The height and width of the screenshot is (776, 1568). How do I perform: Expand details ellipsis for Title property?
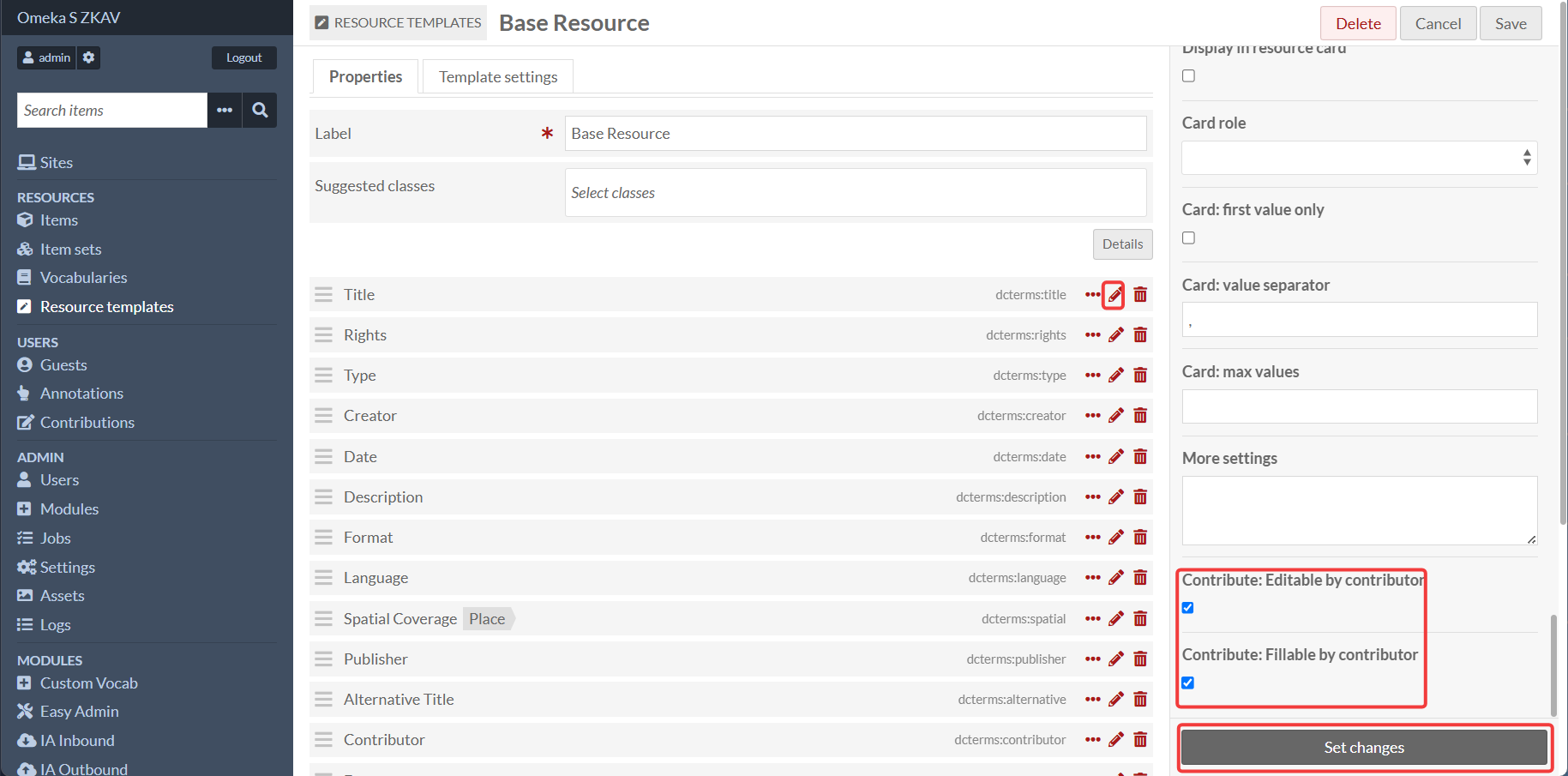(1092, 295)
